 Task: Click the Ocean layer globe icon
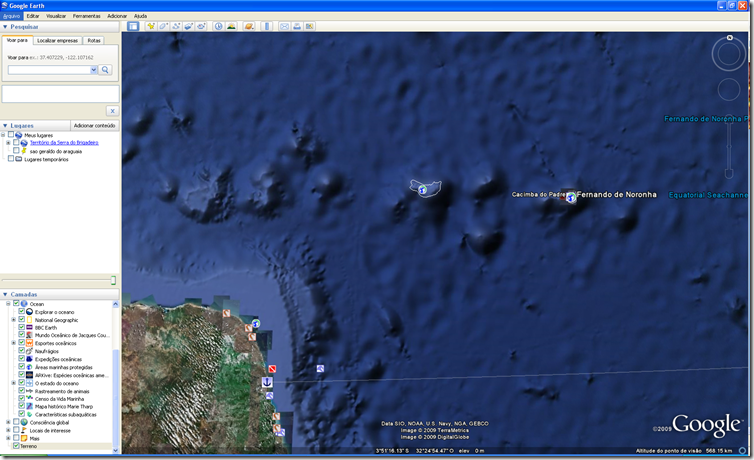24,304
